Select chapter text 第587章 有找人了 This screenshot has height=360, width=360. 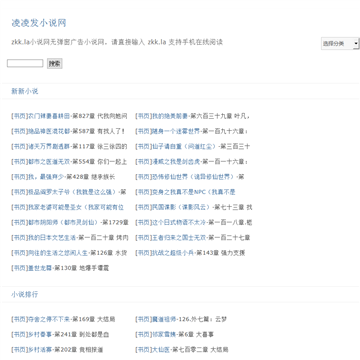[x=99, y=131]
